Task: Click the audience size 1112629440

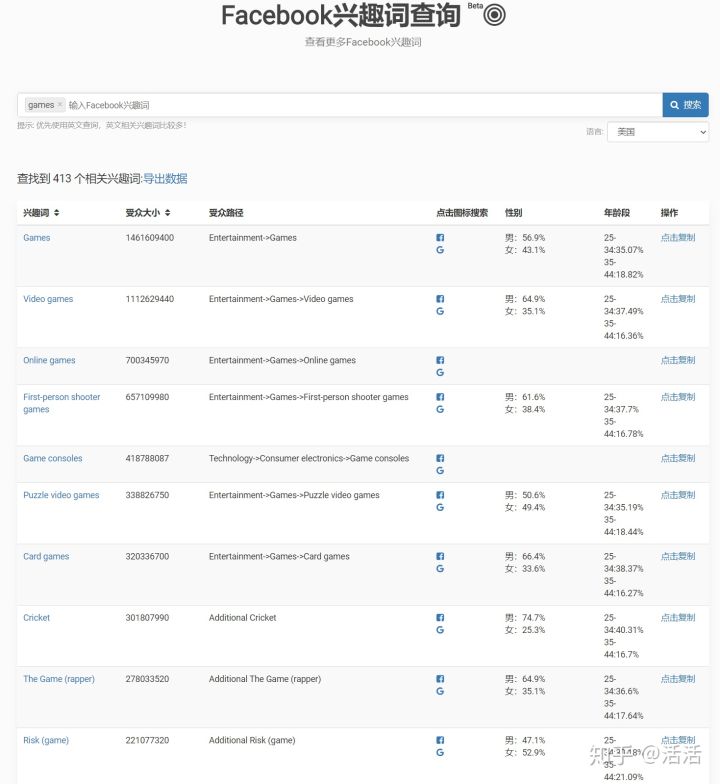Action: (x=150, y=299)
